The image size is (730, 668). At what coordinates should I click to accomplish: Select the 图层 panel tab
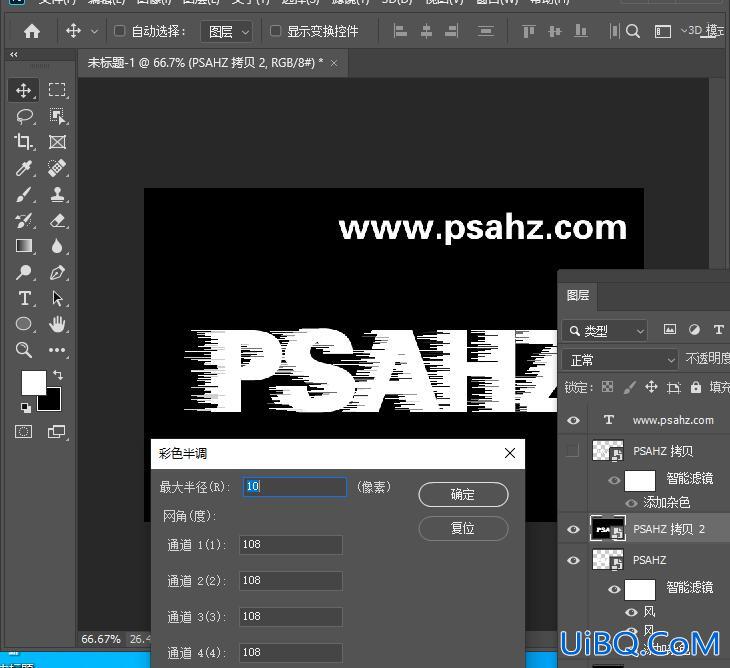tap(578, 295)
